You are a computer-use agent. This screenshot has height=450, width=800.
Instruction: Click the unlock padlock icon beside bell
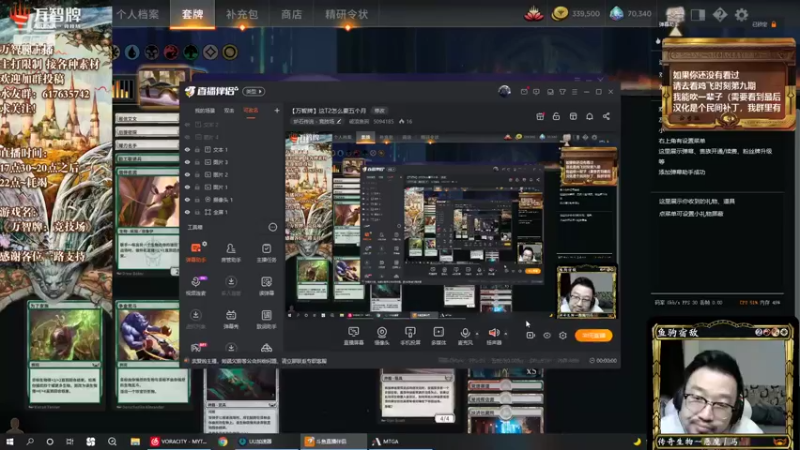[556, 116]
